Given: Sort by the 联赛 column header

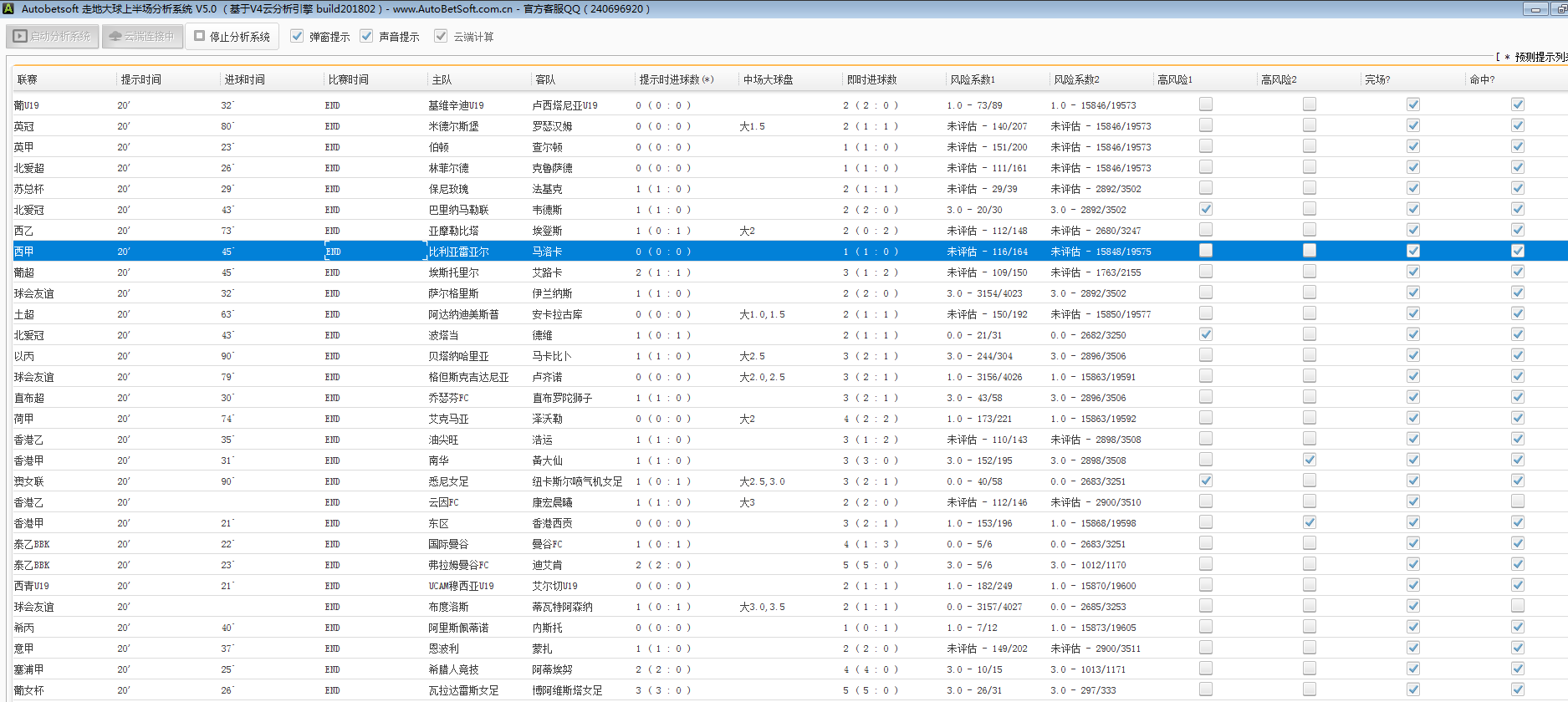Looking at the screenshot, I should (x=28, y=79).
